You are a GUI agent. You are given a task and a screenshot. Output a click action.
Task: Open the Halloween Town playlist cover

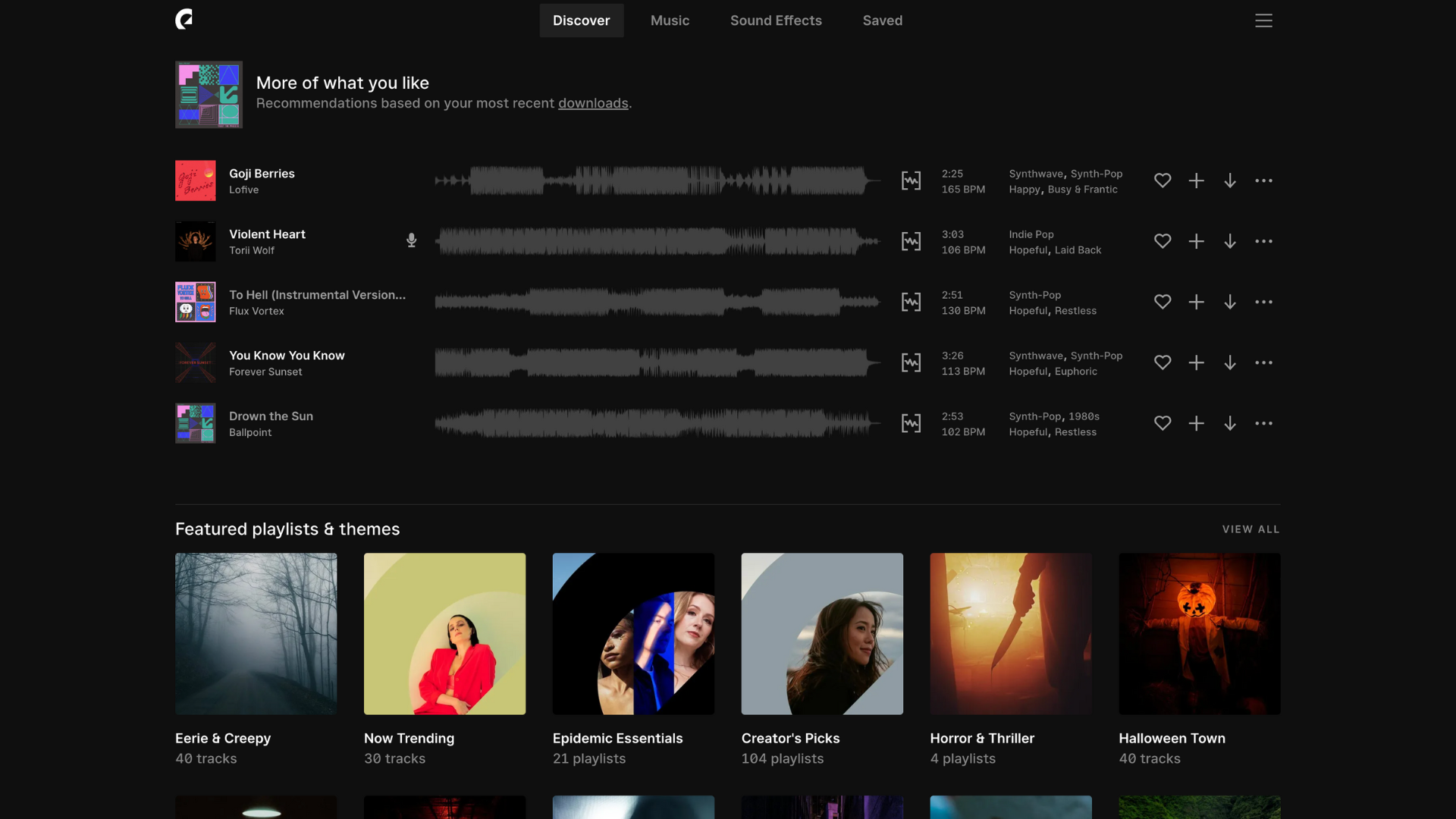[x=1199, y=633]
